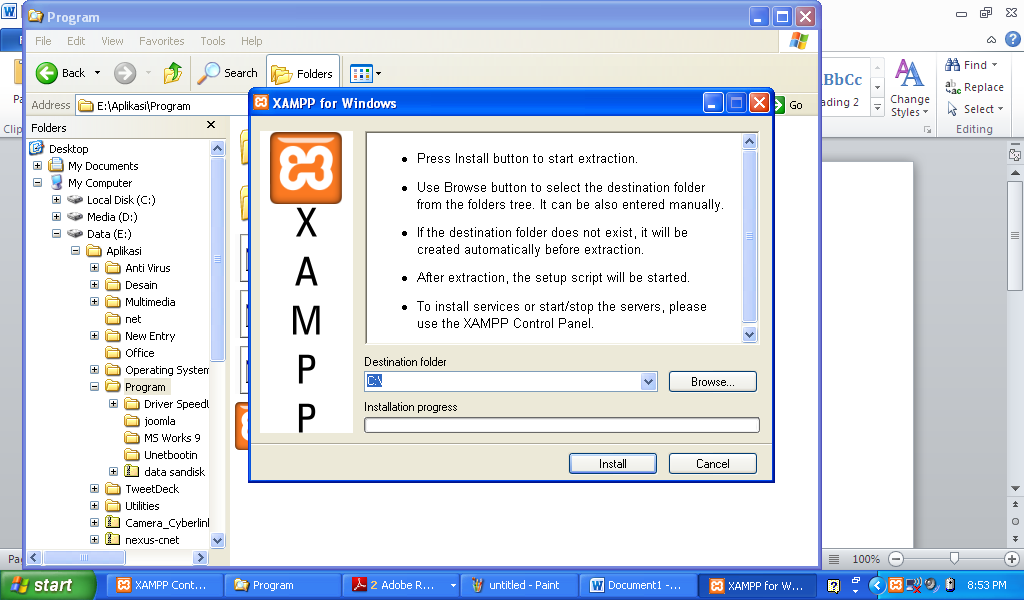Viewport: 1024px width, 600px height.
Task: Open the View menu in Program window
Action: tap(112, 40)
